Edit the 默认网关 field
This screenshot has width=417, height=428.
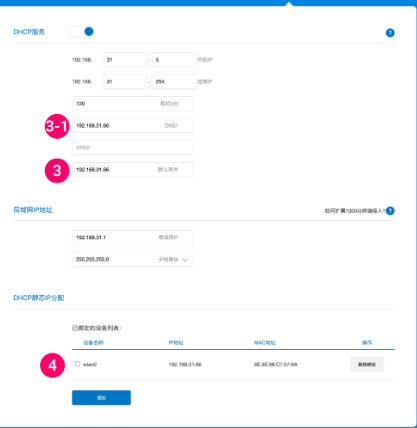tap(132, 170)
